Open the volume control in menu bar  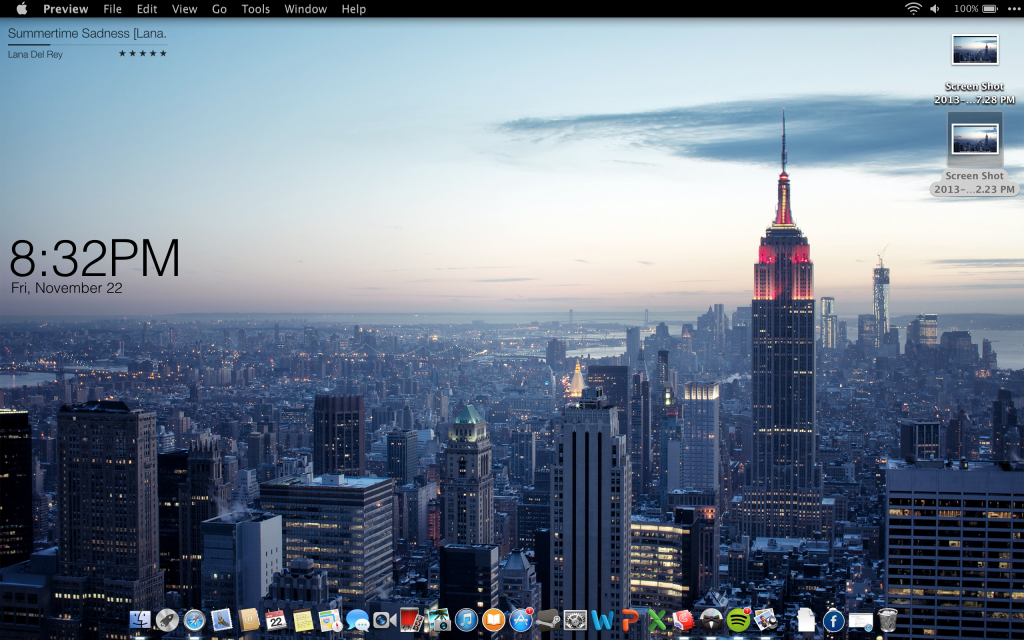pos(935,9)
